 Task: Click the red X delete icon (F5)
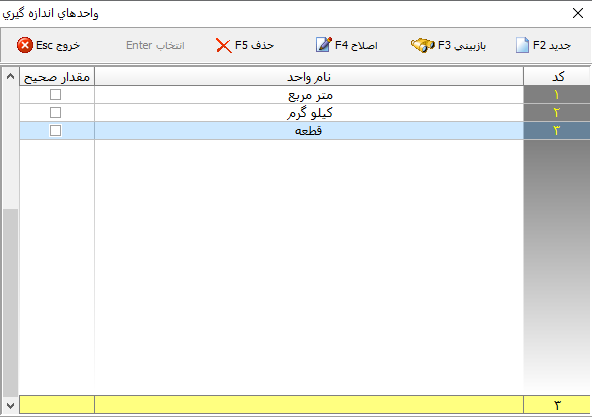(224, 46)
